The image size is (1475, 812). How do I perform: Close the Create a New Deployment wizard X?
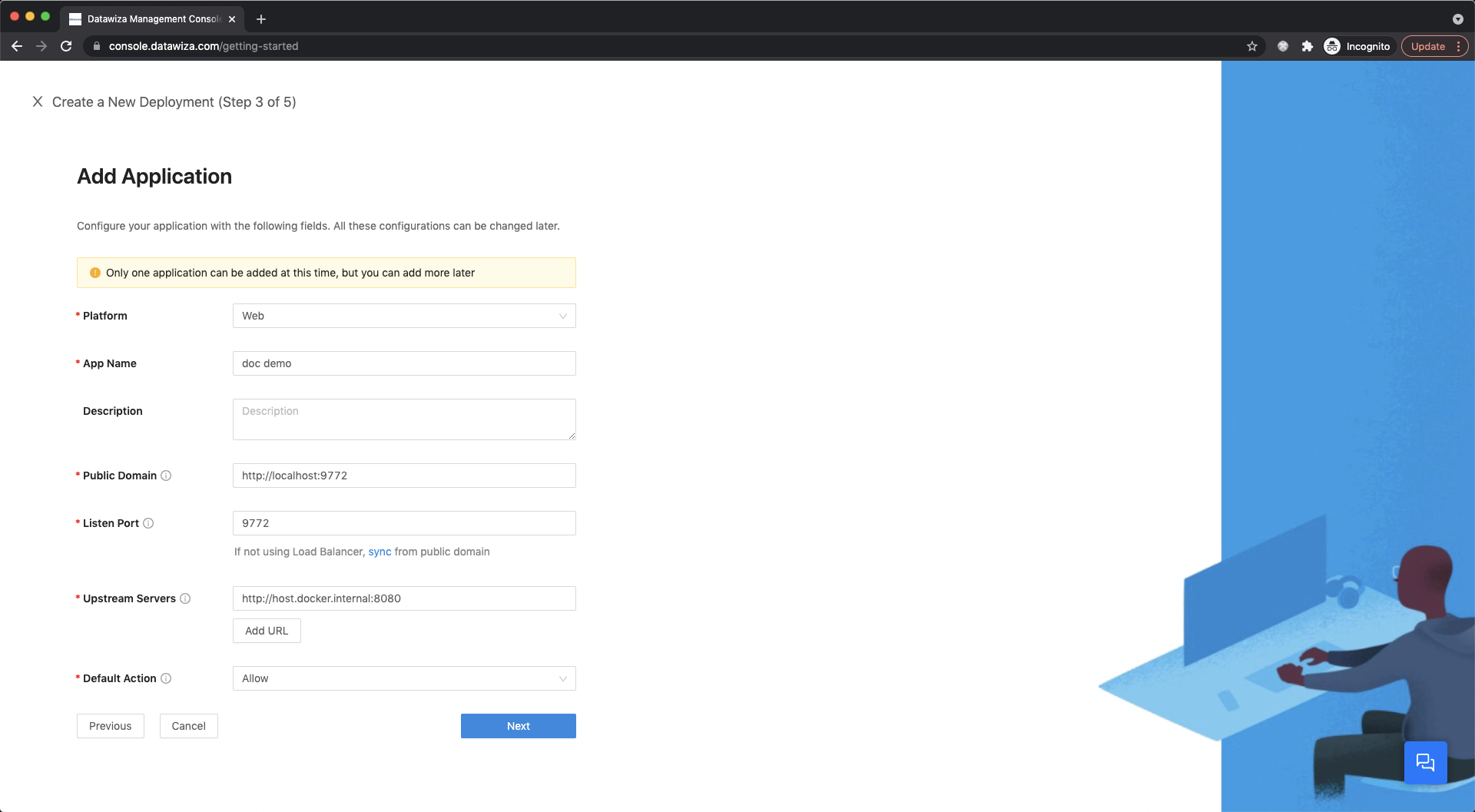[x=38, y=101]
